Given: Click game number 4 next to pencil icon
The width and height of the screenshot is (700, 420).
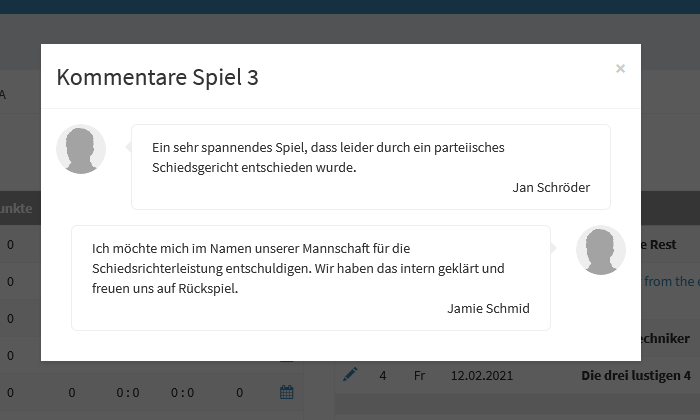Looking at the screenshot, I should tap(383, 375).
